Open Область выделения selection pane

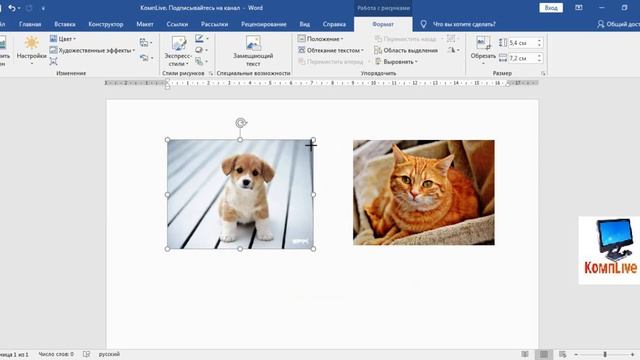406,50
